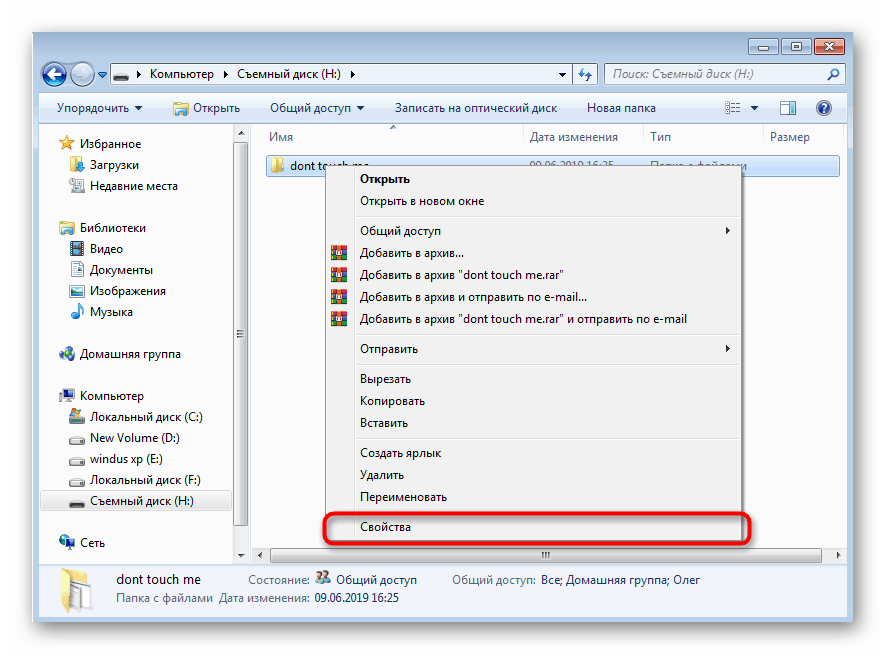Open view options dropdown arrow

point(754,108)
